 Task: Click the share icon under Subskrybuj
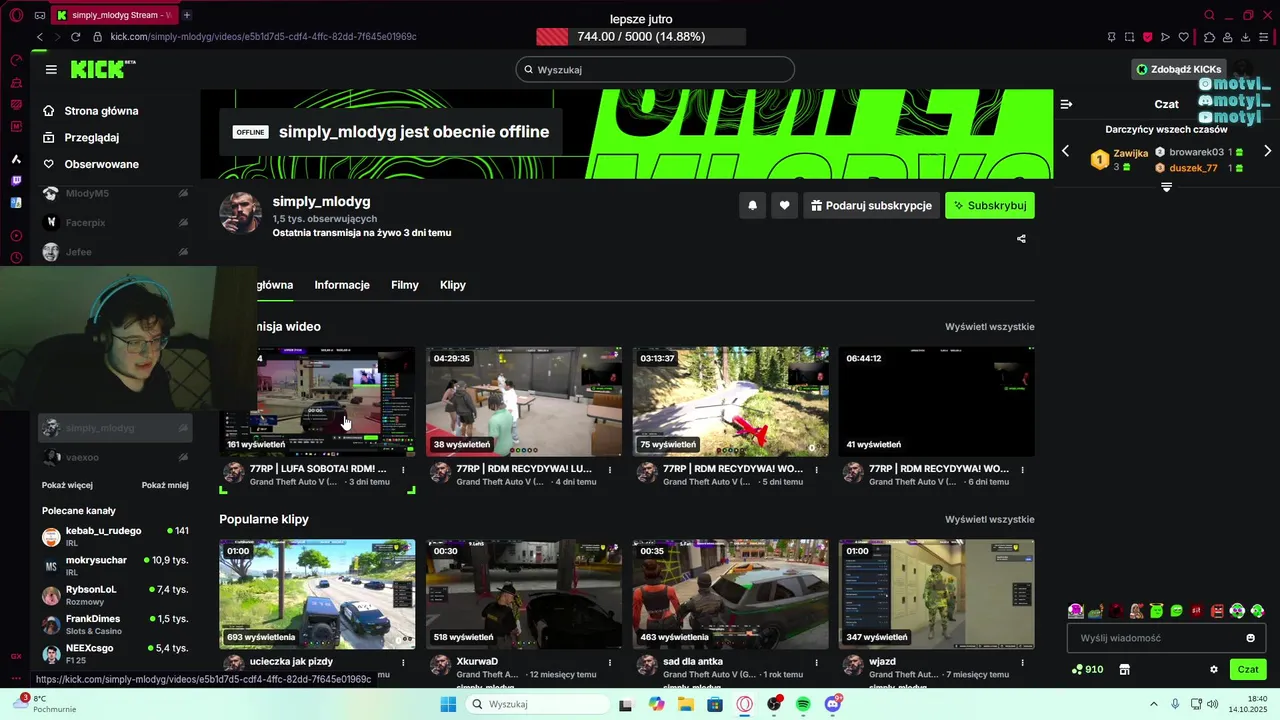1021,239
